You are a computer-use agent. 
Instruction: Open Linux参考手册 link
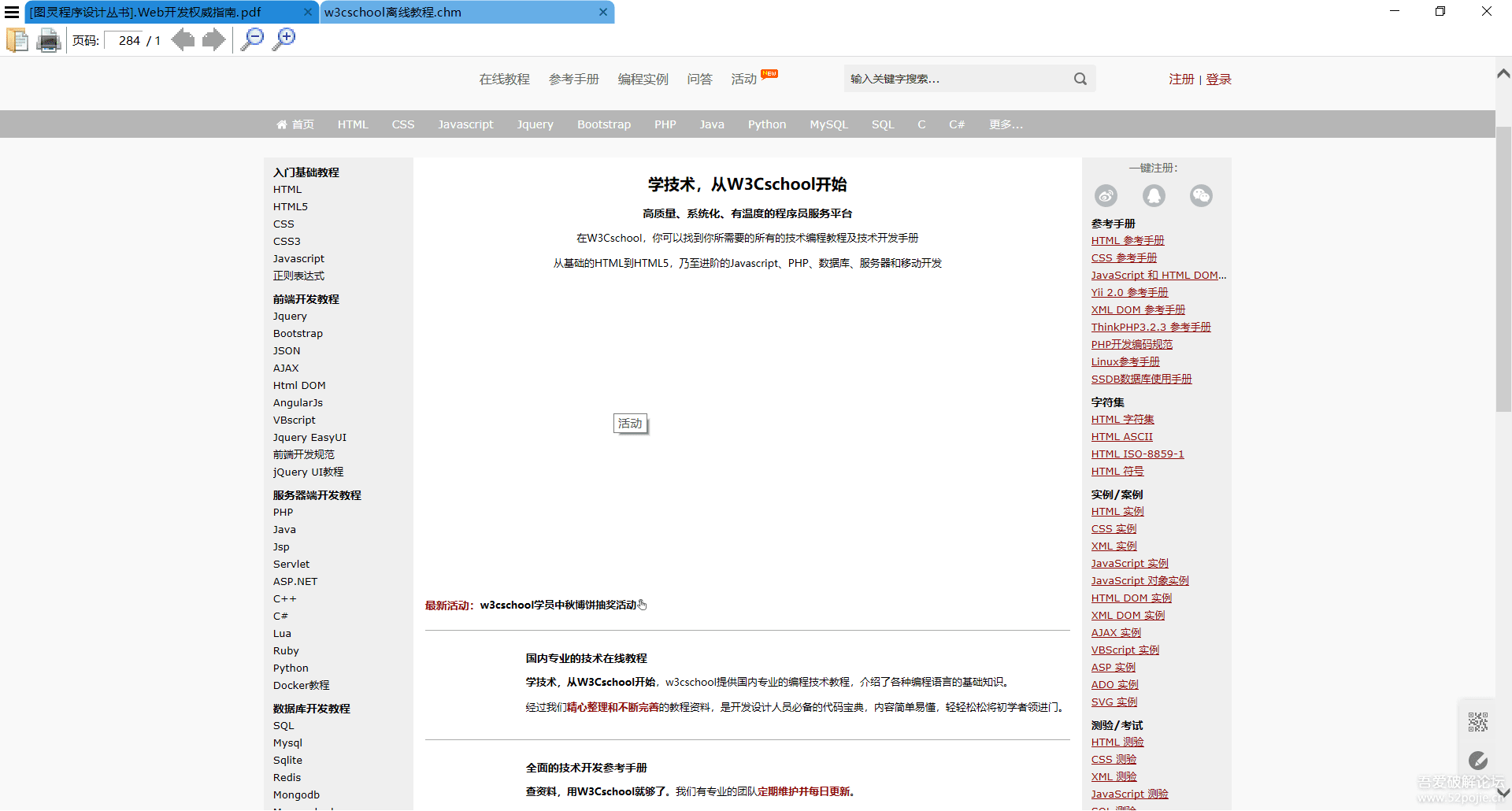point(1125,362)
